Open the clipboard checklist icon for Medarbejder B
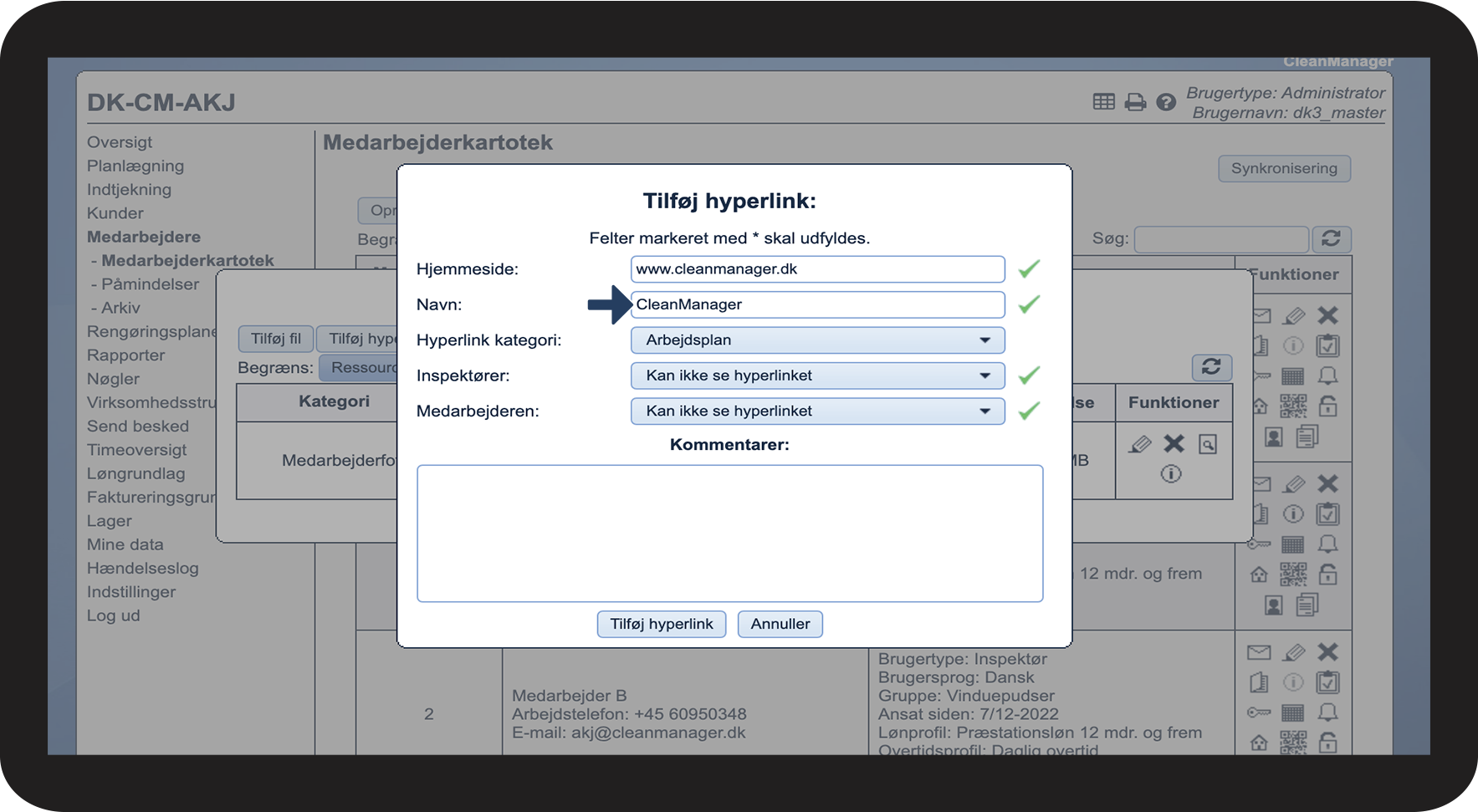The image size is (1478, 812). [x=1327, y=682]
